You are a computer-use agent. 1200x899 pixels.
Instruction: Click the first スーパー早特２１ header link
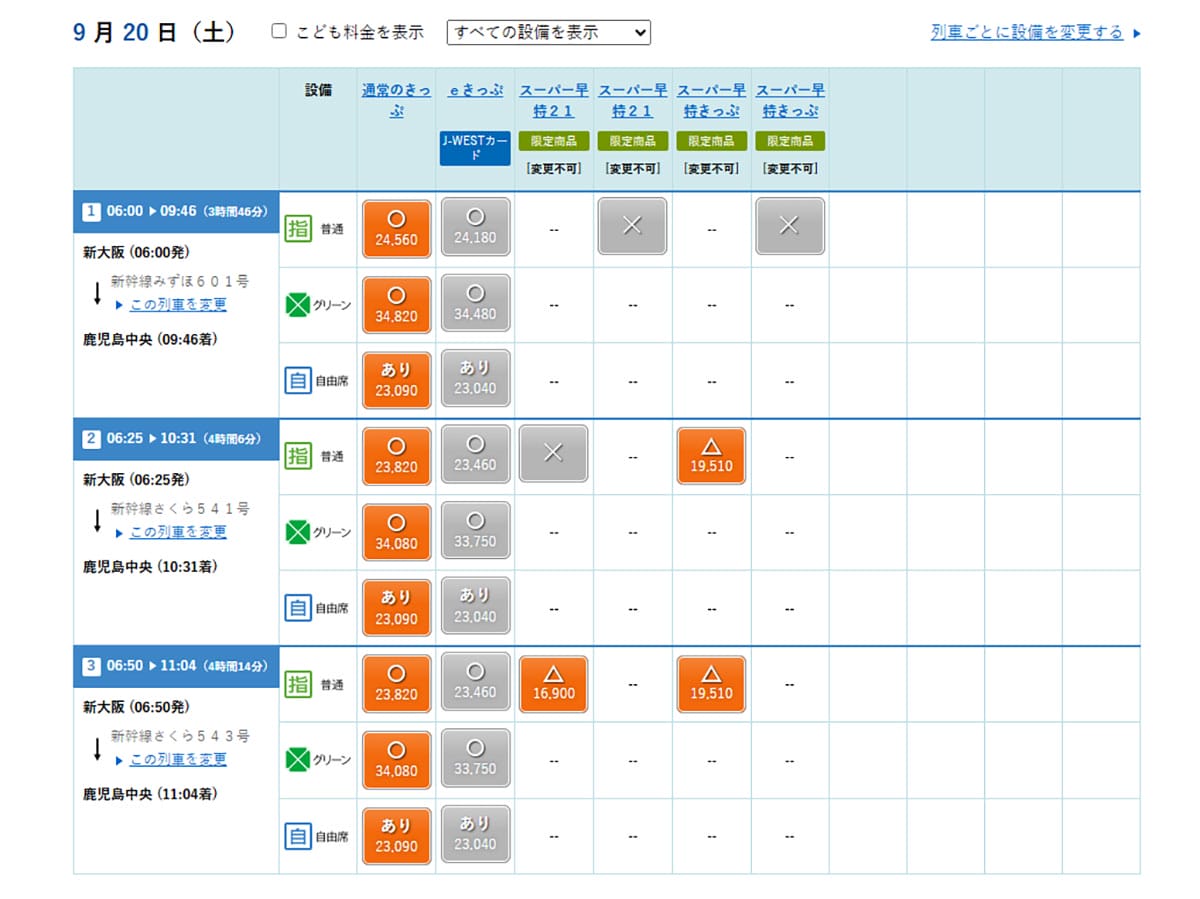pyautogui.click(x=554, y=100)
